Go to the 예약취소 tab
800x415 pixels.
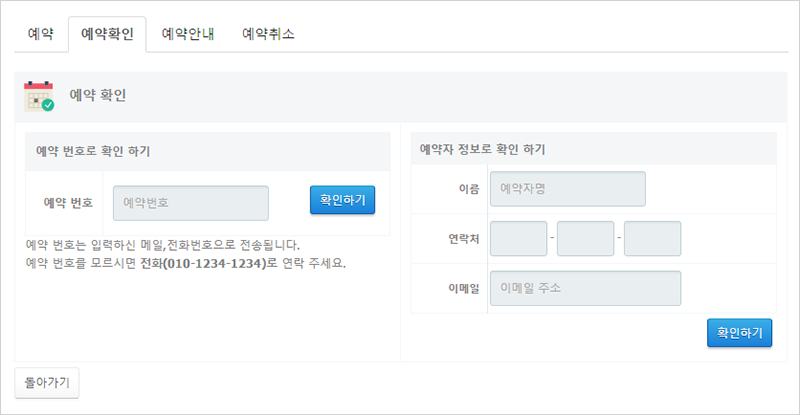268,34
